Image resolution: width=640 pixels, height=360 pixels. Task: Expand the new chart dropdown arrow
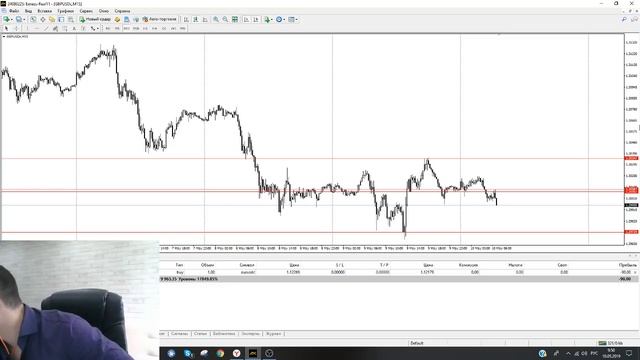pyautogui.click(x=12, y=19)
